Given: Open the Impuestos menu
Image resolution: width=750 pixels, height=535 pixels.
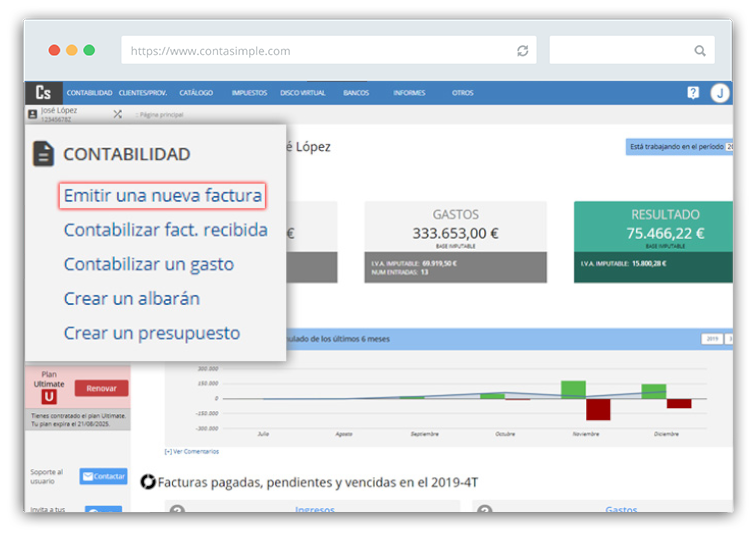Looking at the screenshot, I should coord(249,93).
